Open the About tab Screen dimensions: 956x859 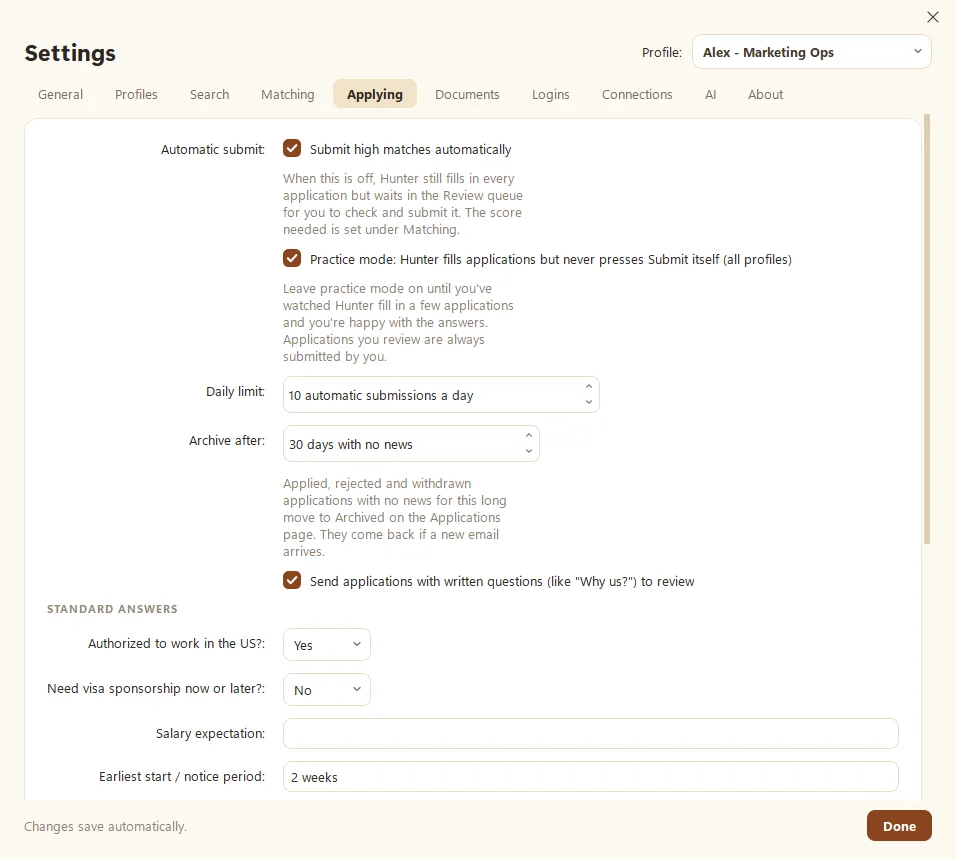765,94
